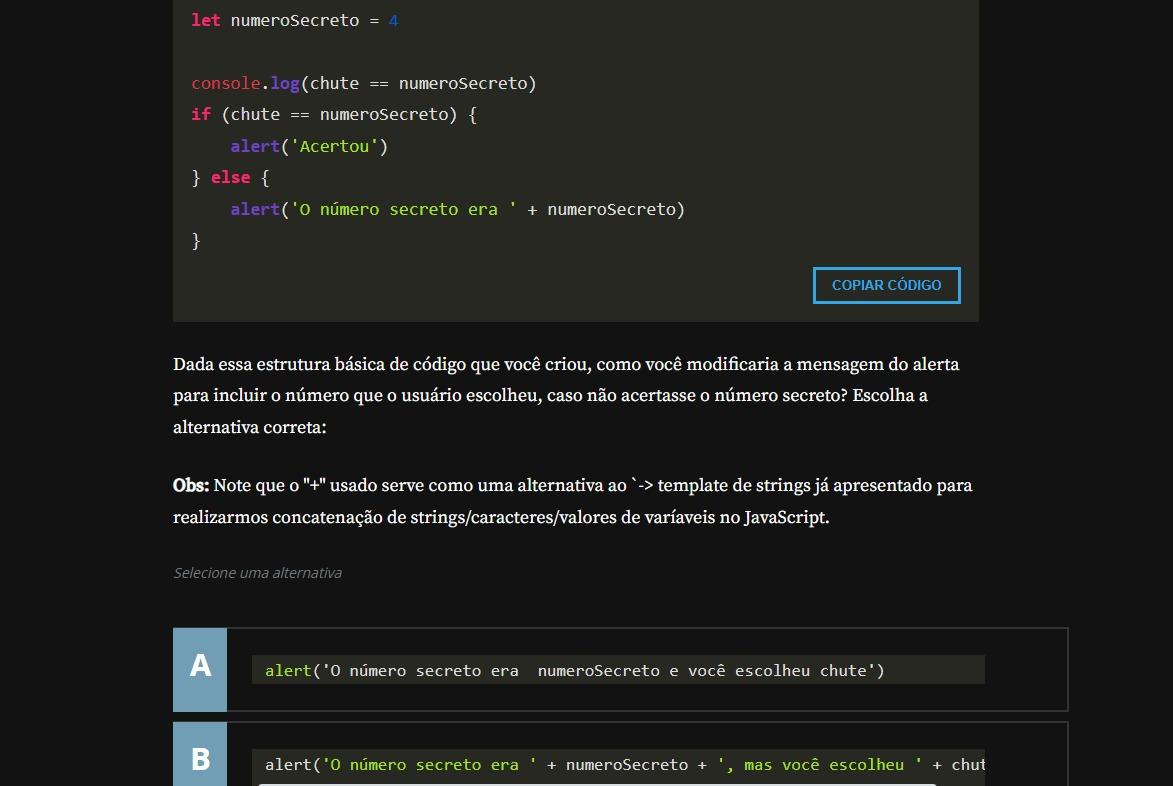Click the 'O número secreto era' alert line in code block
Image resolution: width=1173 pixels, height=786 pixels.
coord(457,209)
